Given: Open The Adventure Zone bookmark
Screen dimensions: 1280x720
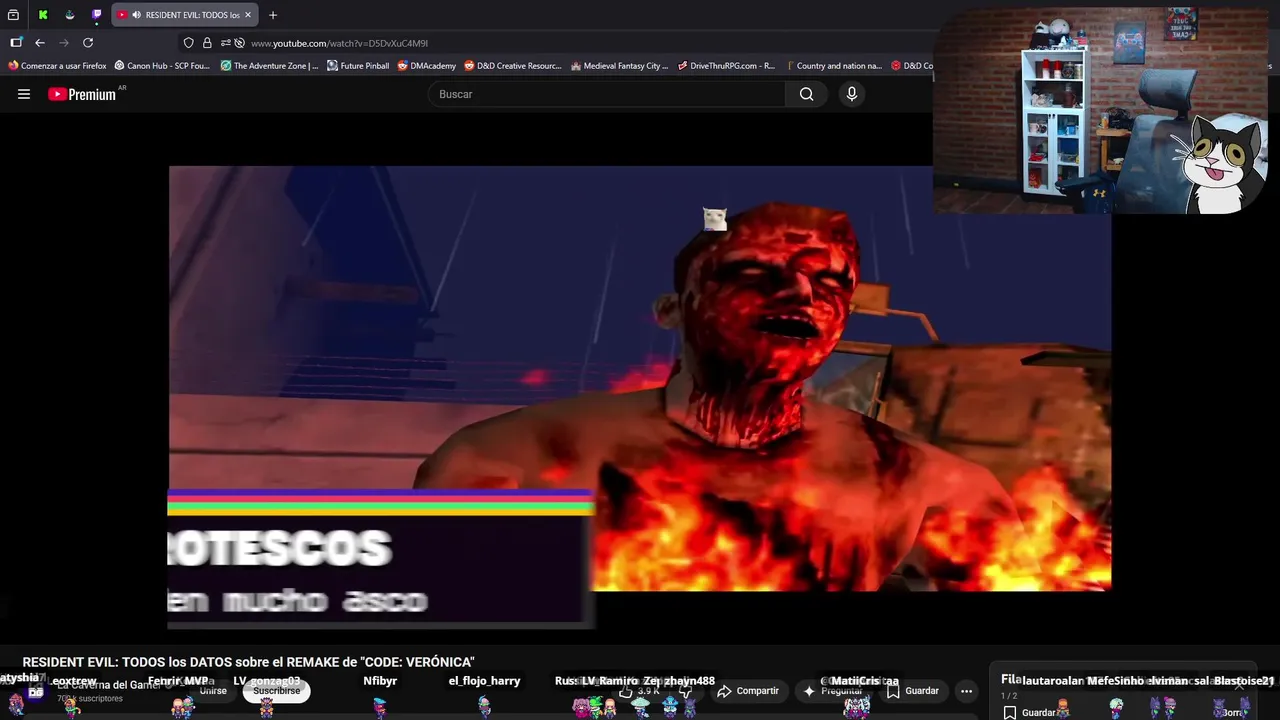Looking at the screenshot, I should click(269, 66).
